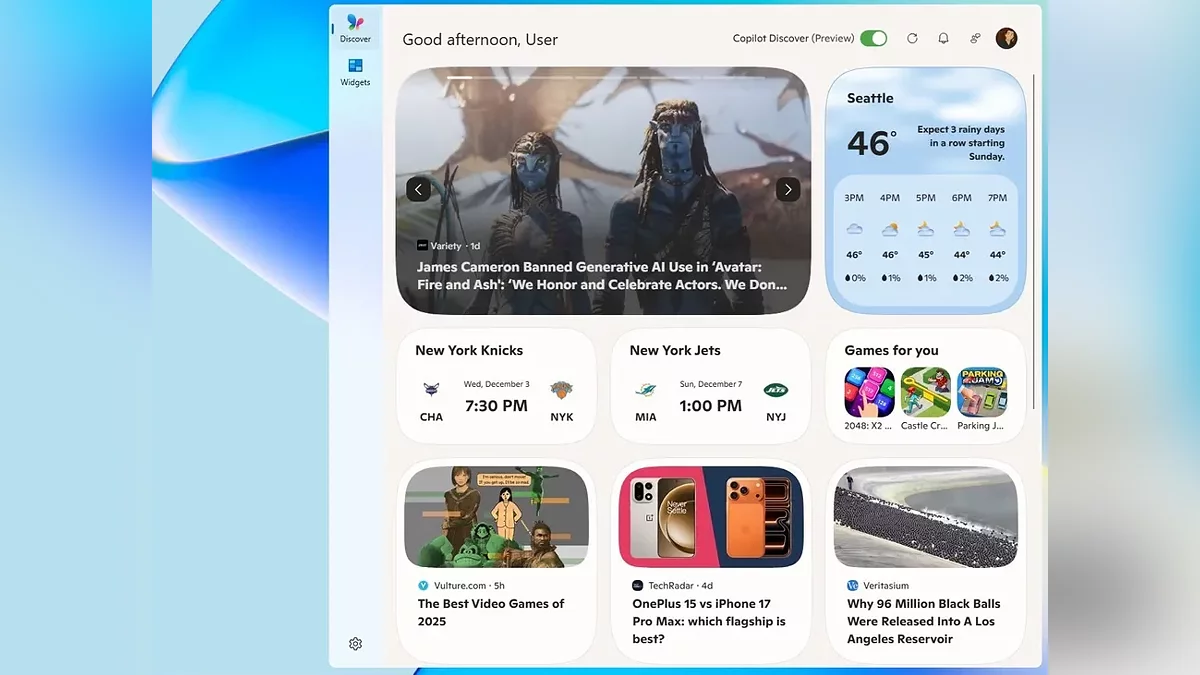
Task: Launch the Parking Jam game icon
Action: click(x=982, y=392)
